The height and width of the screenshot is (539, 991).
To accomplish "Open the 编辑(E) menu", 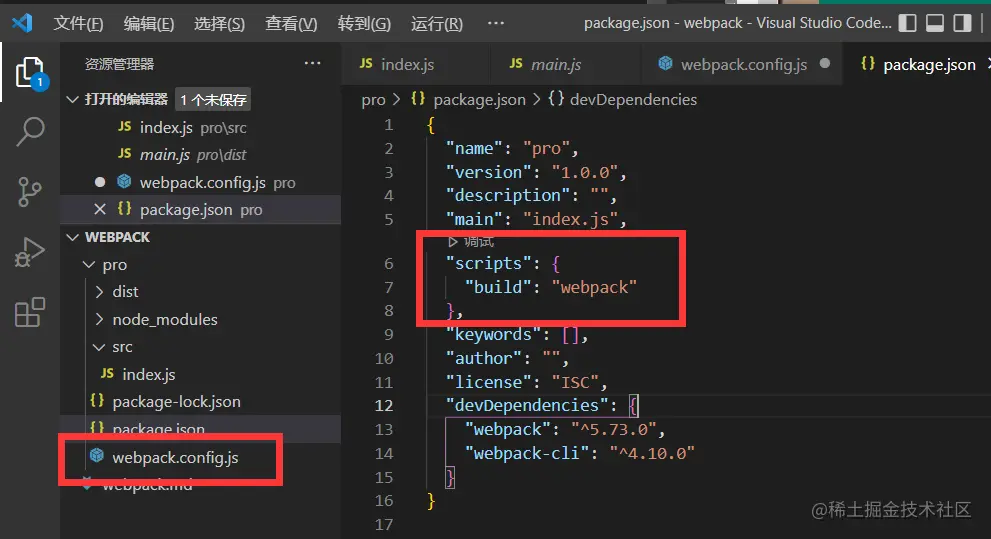I will 149,24.
